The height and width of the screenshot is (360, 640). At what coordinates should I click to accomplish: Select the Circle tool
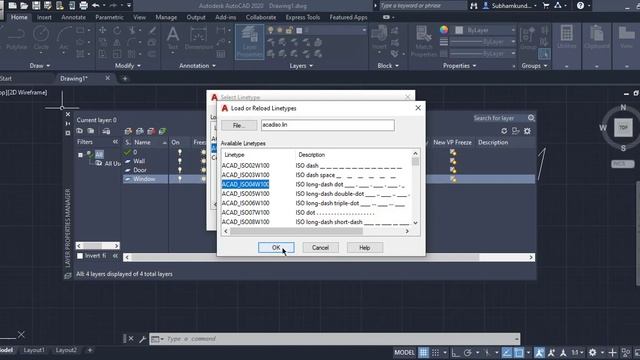point(41,39)
